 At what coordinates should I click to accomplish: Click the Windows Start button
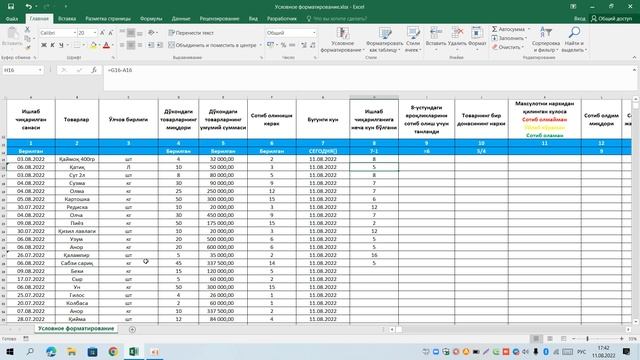click(9, 351)
